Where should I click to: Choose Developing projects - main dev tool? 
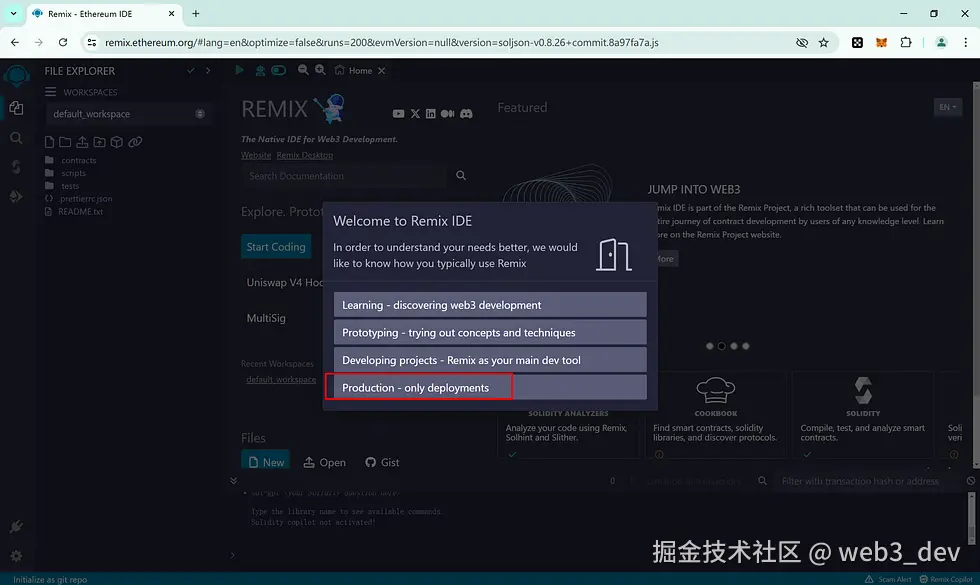click(490, 360)
